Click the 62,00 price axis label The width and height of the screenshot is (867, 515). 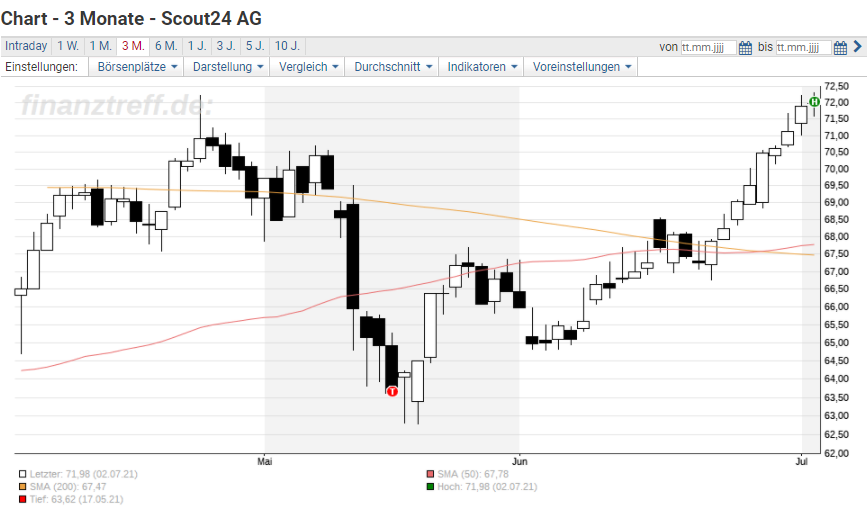[836, 454]
